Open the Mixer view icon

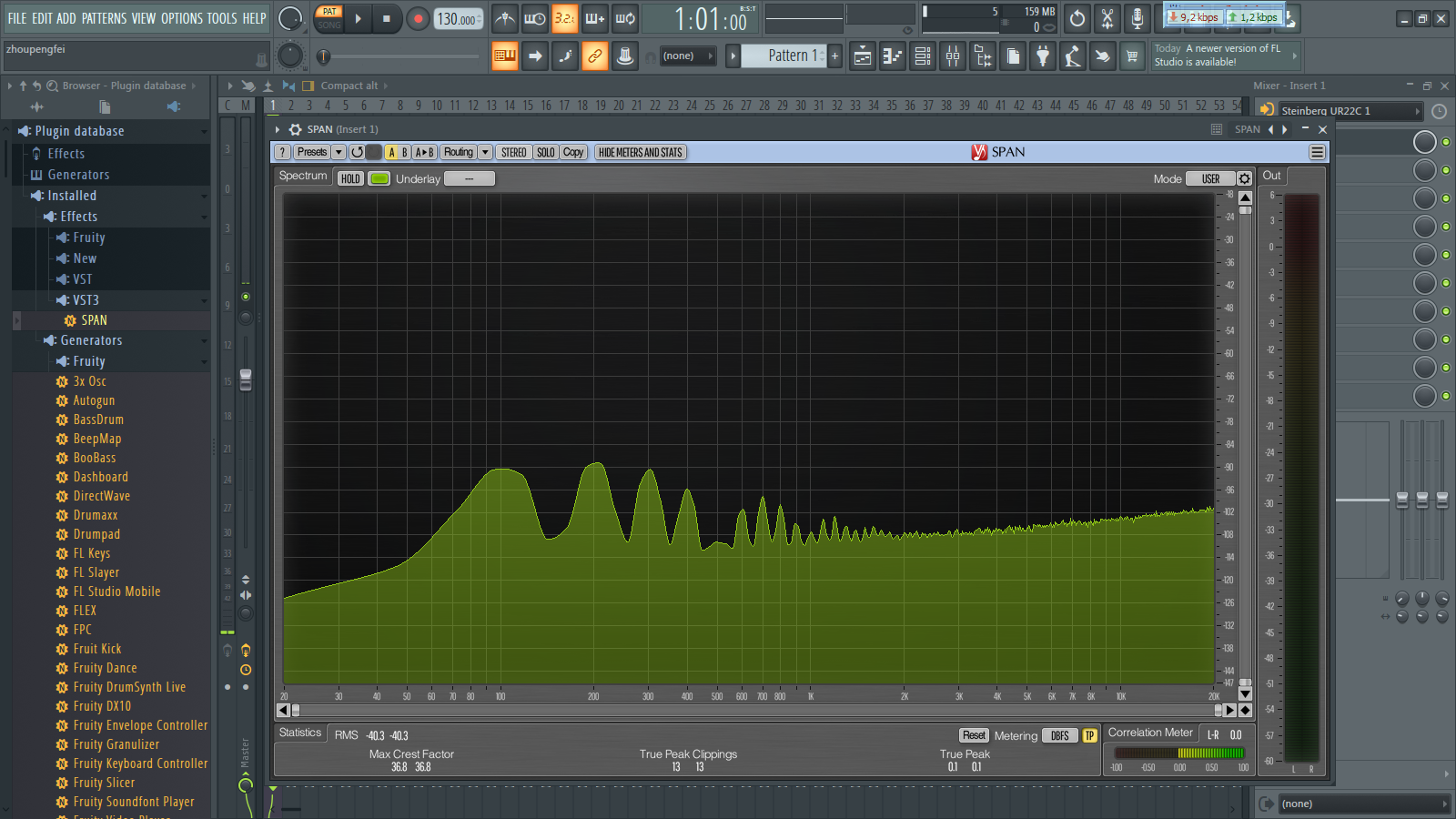(953, 56)
